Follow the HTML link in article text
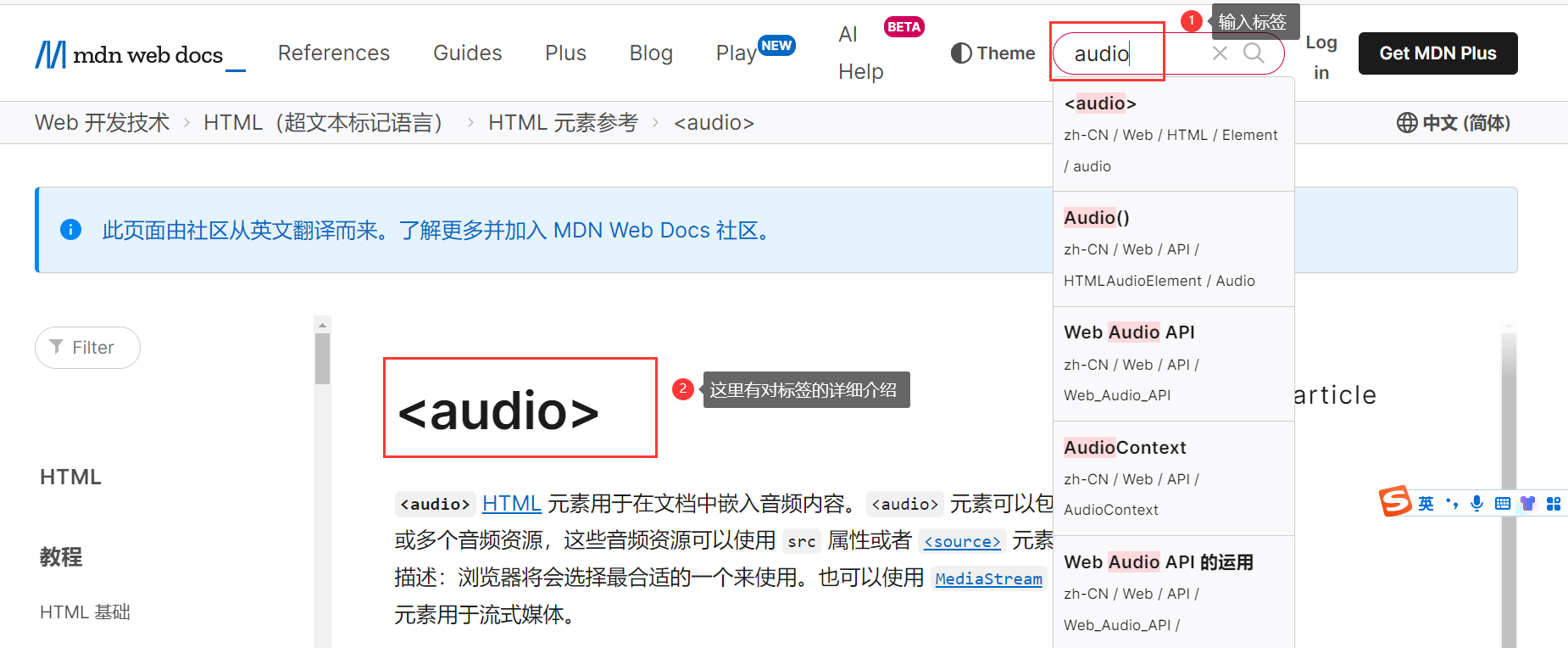 [511, 504]
